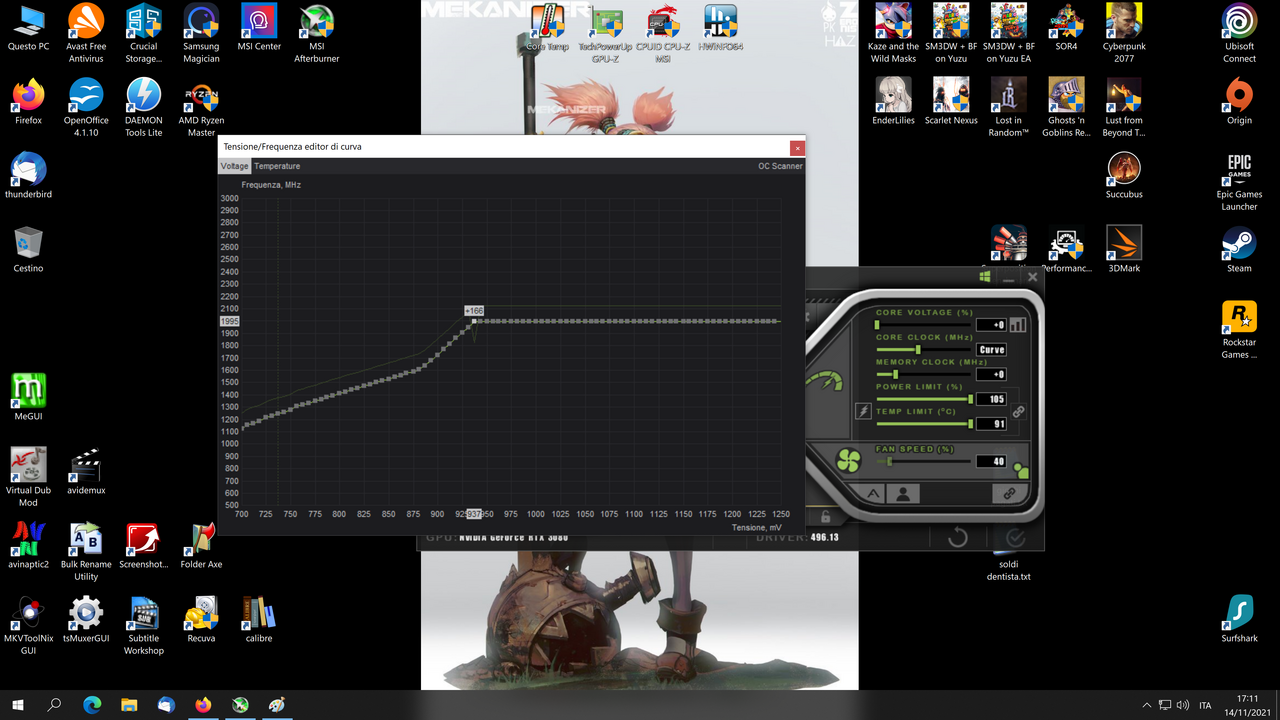Select the curve point labeled +166
Viewport: 1280px width, 720px height.
[474, 321]
